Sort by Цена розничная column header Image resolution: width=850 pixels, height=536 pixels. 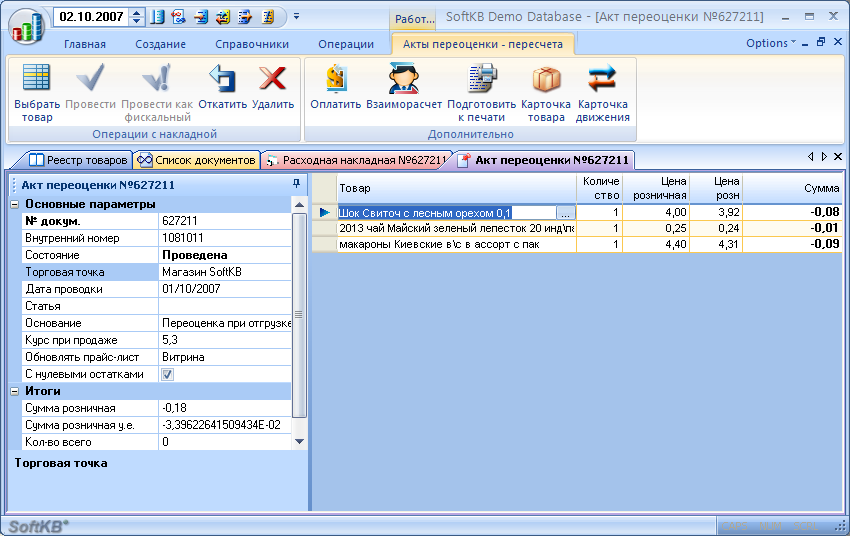pyautogui.click(x=655, y=189)
